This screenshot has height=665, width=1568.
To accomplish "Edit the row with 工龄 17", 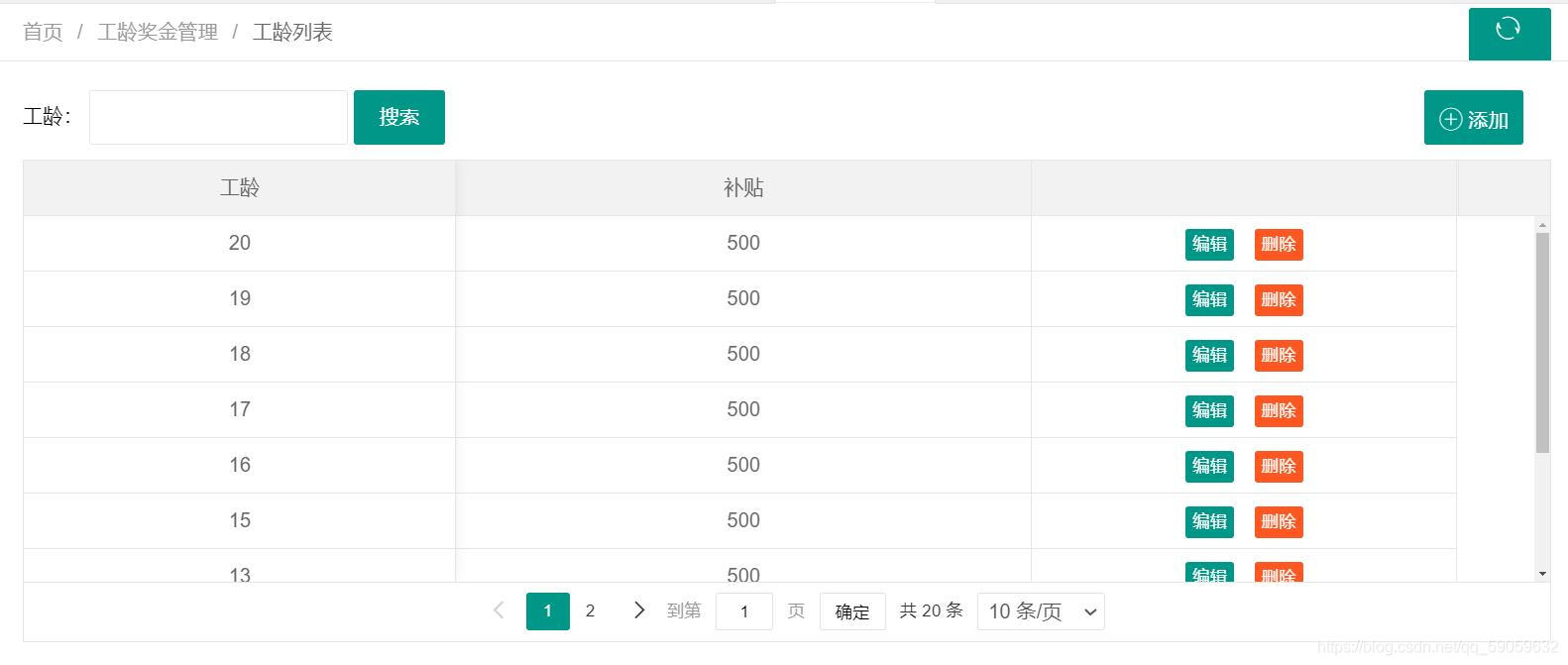I will pos(1209,410).
